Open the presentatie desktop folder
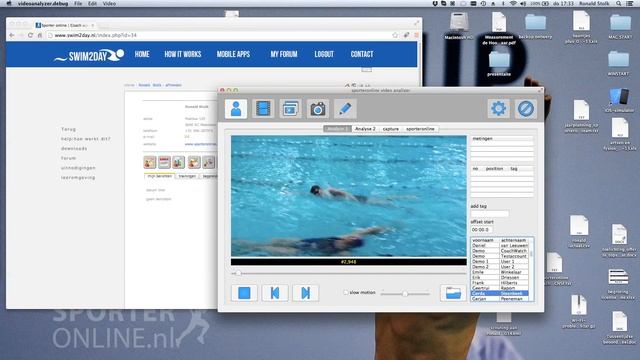Viewport: 640px width, 360px height. pos(499,63)
